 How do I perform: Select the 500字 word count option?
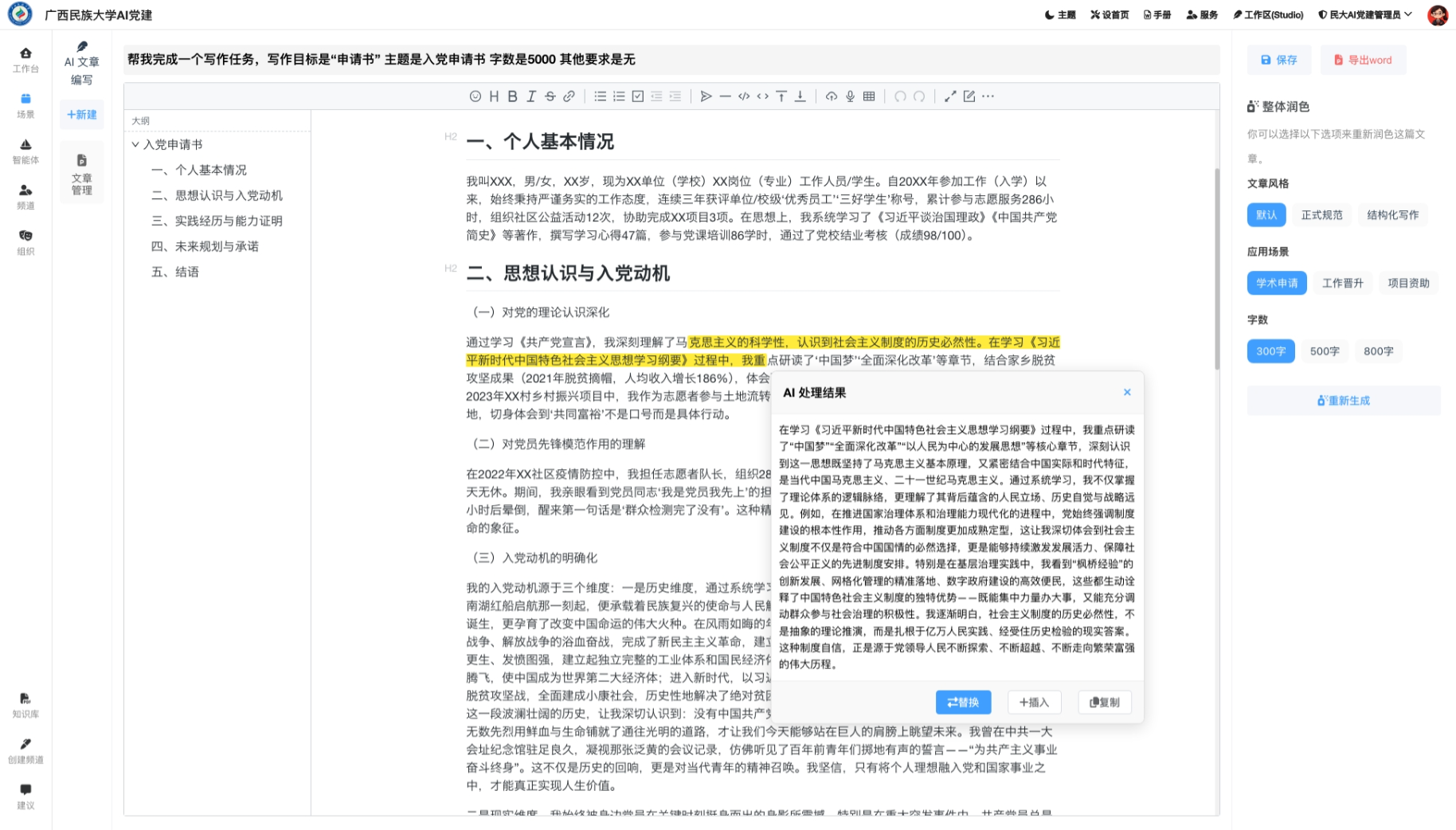pyautogui.click(x=1324, y=351)
